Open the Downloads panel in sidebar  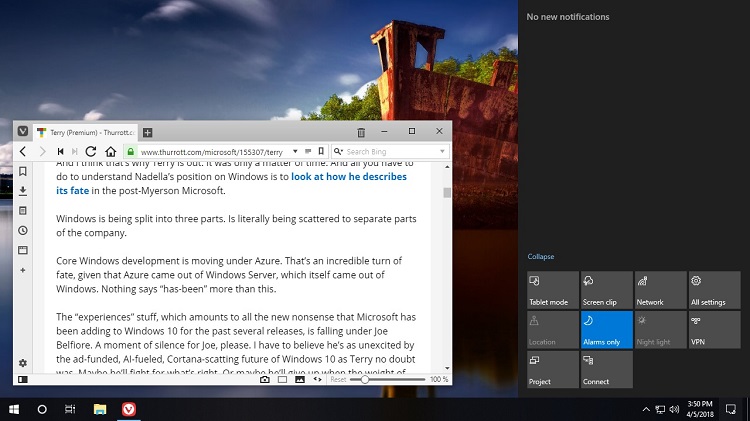pyautogui.click(x=23, y=191)
